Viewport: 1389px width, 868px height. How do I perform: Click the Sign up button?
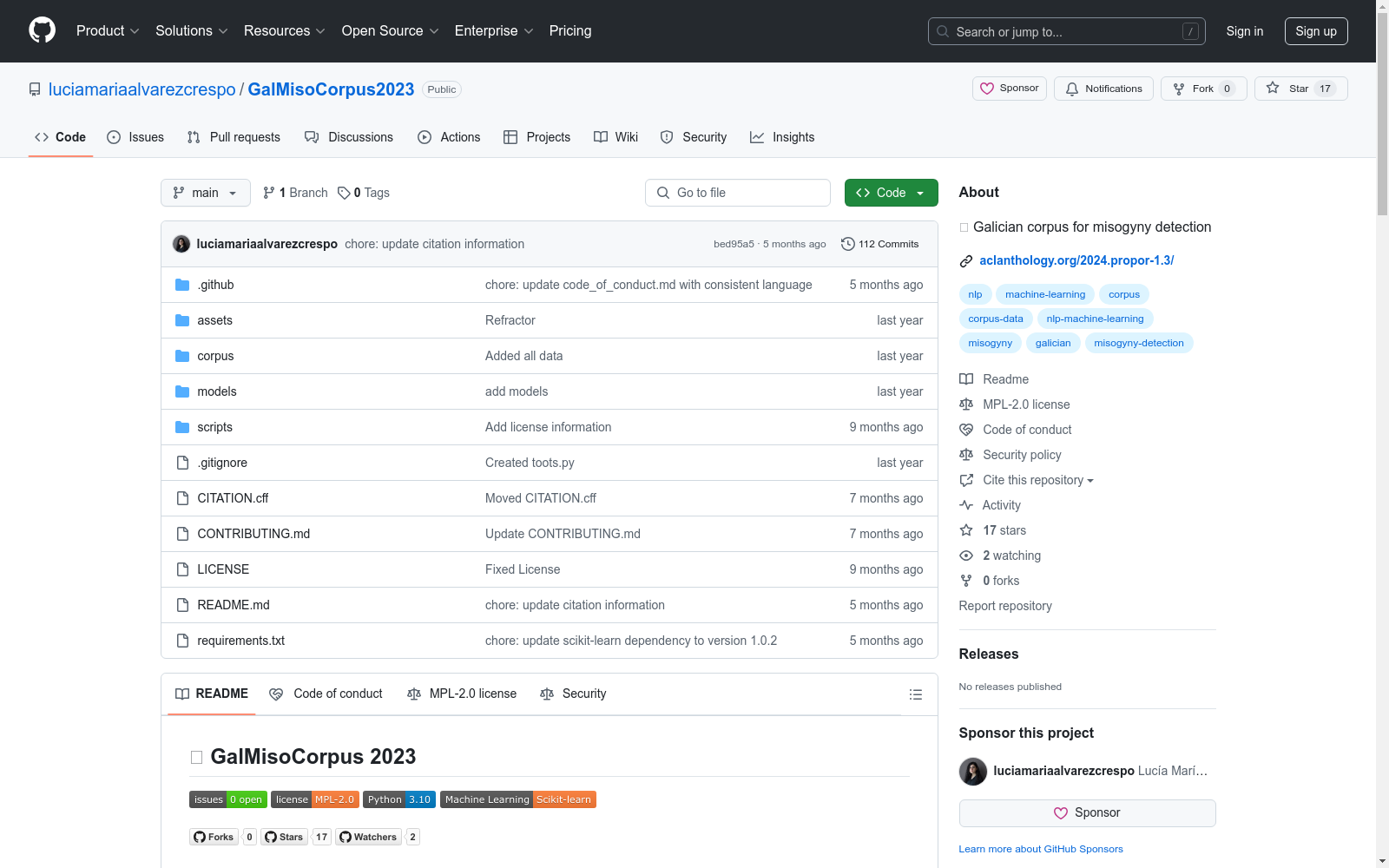(1316, 31)
